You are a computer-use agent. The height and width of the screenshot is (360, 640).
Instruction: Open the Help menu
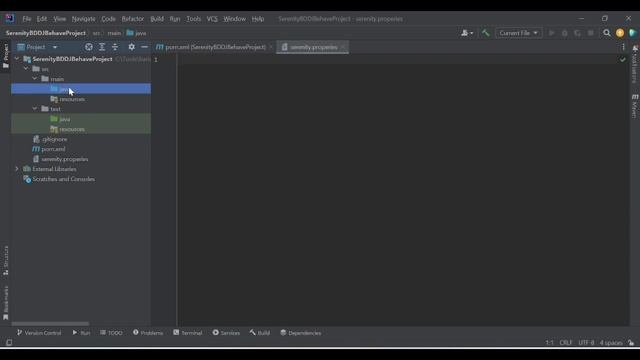(258, 19)
